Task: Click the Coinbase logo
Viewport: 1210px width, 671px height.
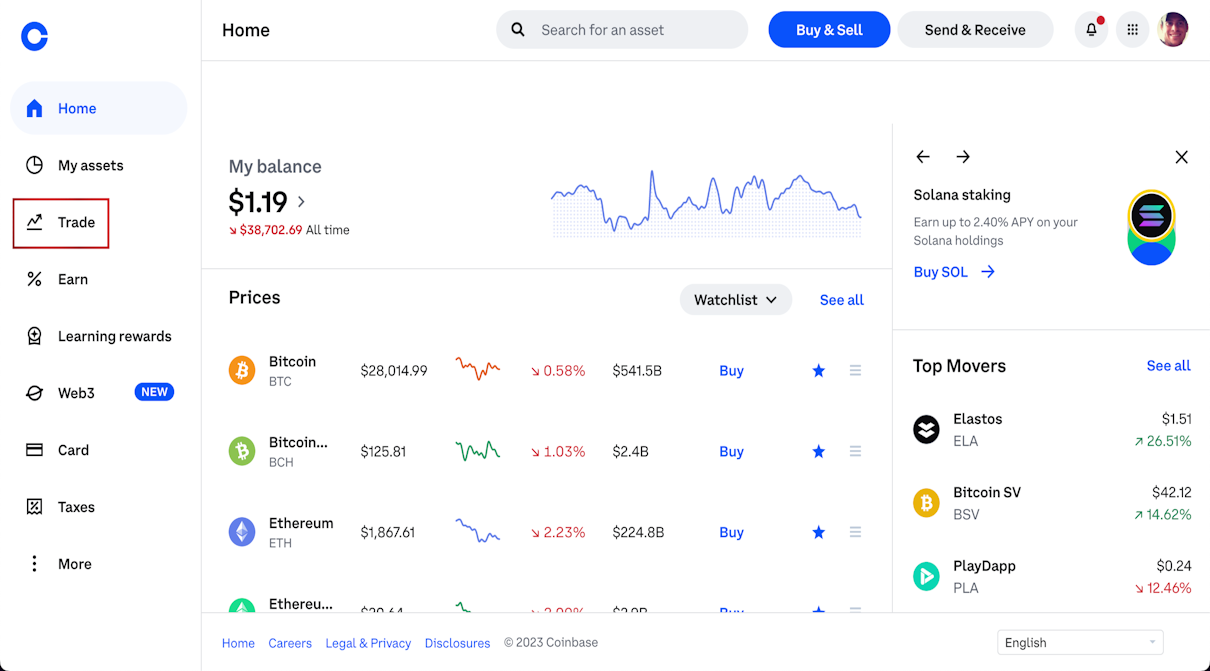Action: (x=35, y=37)
